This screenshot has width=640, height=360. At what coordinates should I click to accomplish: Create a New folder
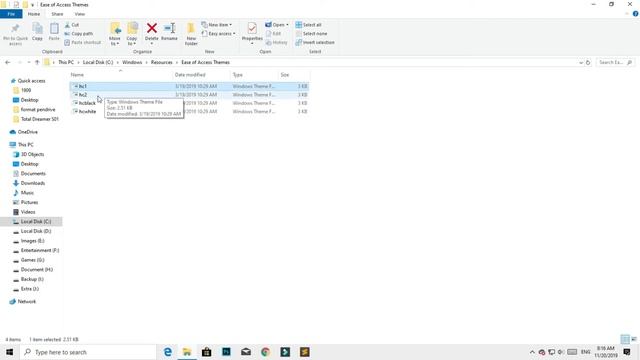pyautogui.click(x=191, y=33)
